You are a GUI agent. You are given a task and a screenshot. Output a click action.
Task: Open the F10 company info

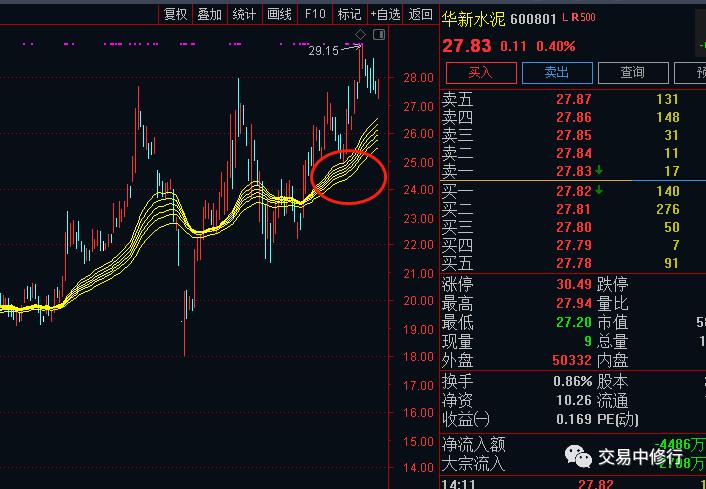315,14
